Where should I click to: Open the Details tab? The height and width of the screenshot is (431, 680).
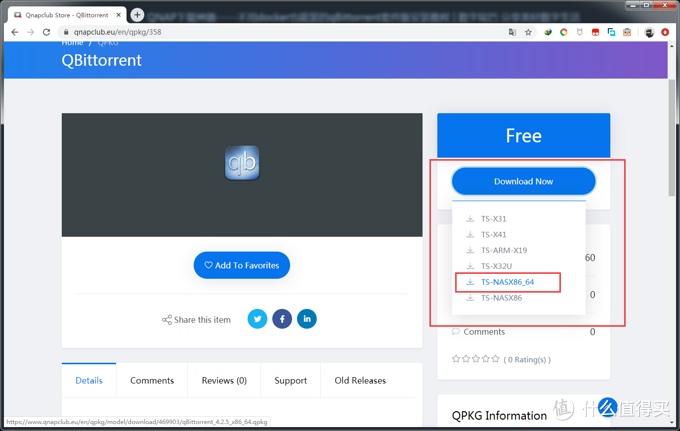pos(89,380)
